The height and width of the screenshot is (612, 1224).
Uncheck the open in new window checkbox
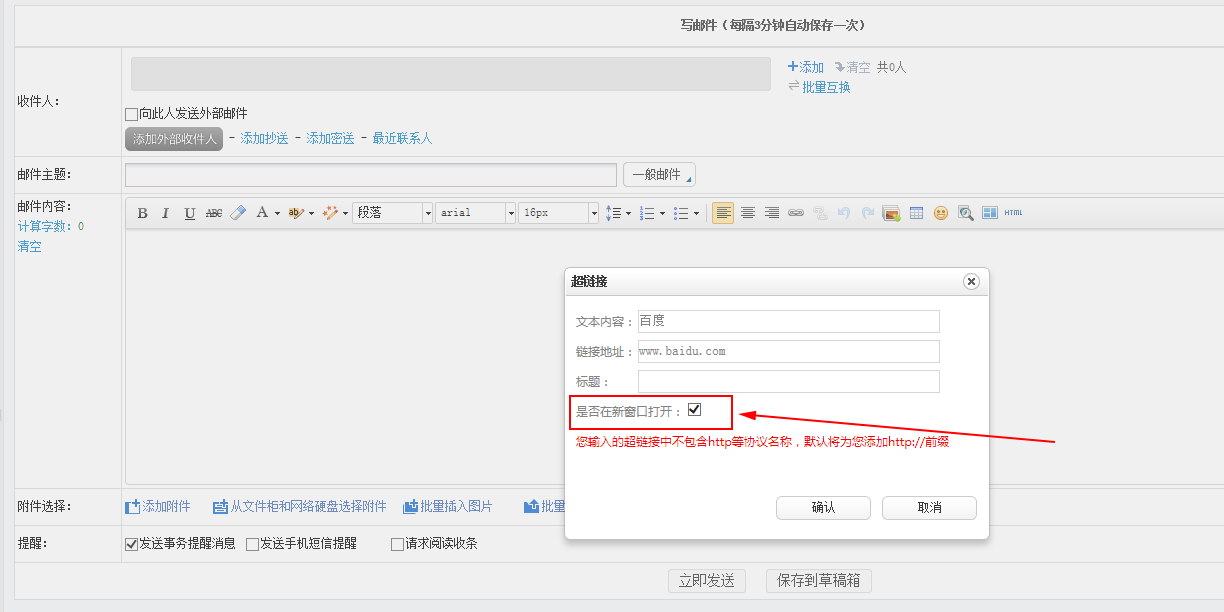(x=695, y=410)
